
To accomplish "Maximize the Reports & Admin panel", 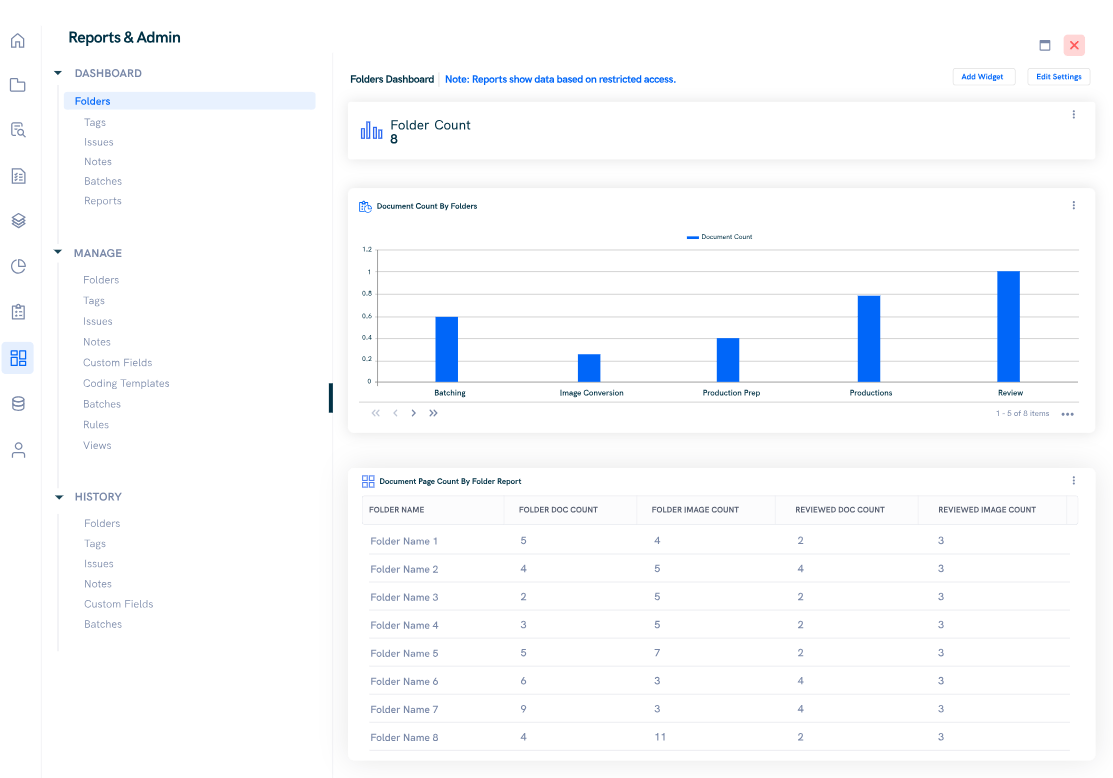I will 1045,45.
